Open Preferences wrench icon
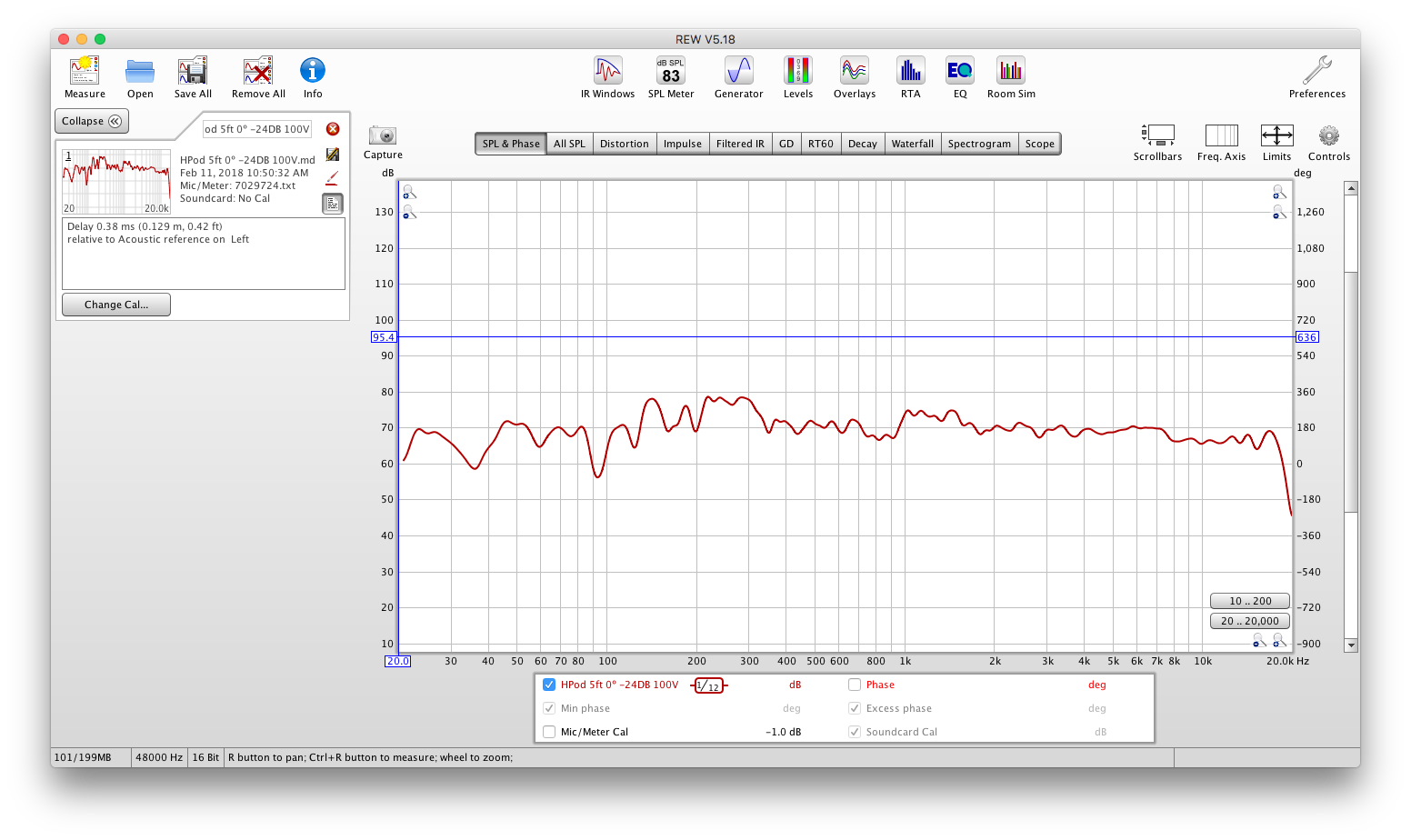 [x=1317, y=77]
